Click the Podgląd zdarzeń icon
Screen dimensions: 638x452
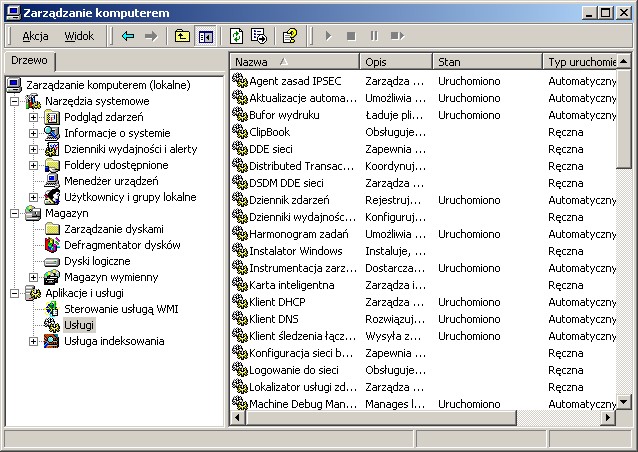[52, 117]
